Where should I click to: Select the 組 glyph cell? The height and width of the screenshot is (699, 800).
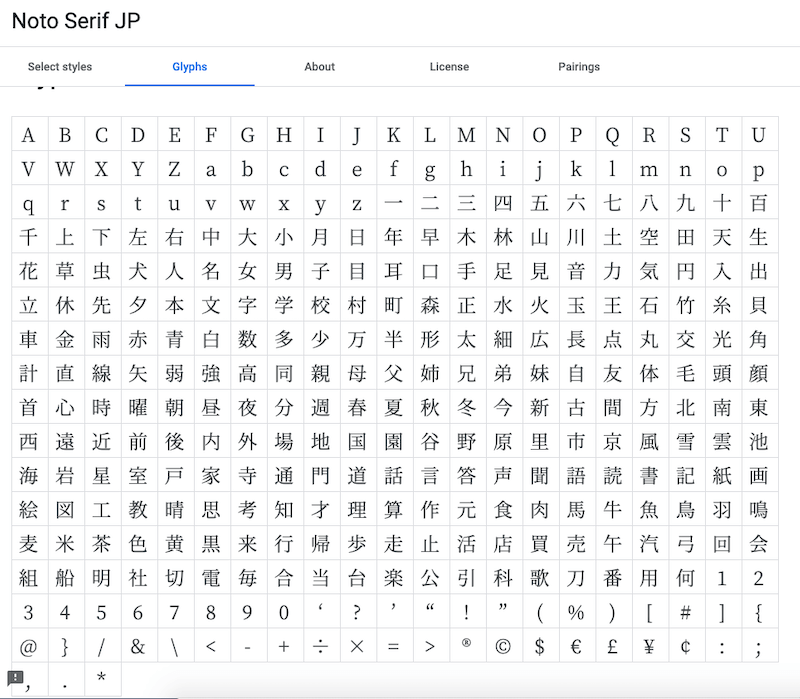[x=30, y=577]
